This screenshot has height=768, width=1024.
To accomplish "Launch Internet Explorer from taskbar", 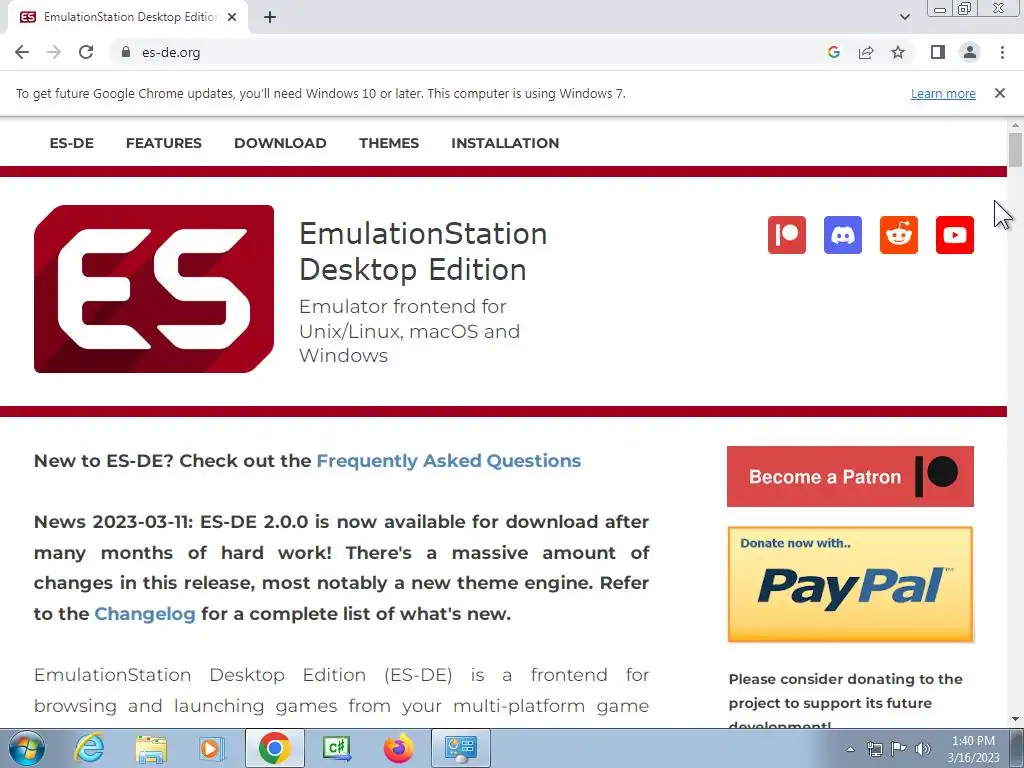I will point(89,748).
